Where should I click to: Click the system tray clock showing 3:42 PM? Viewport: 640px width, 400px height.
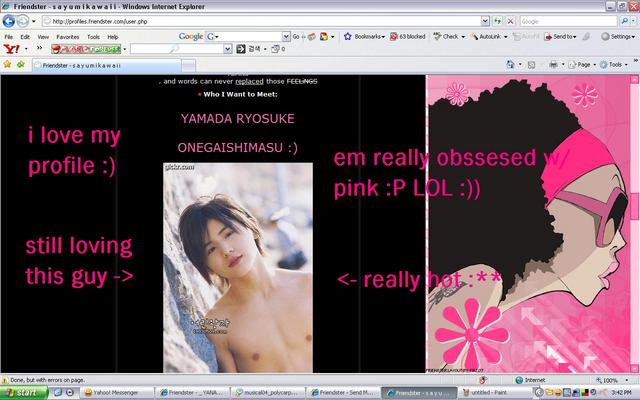(622, 393)
